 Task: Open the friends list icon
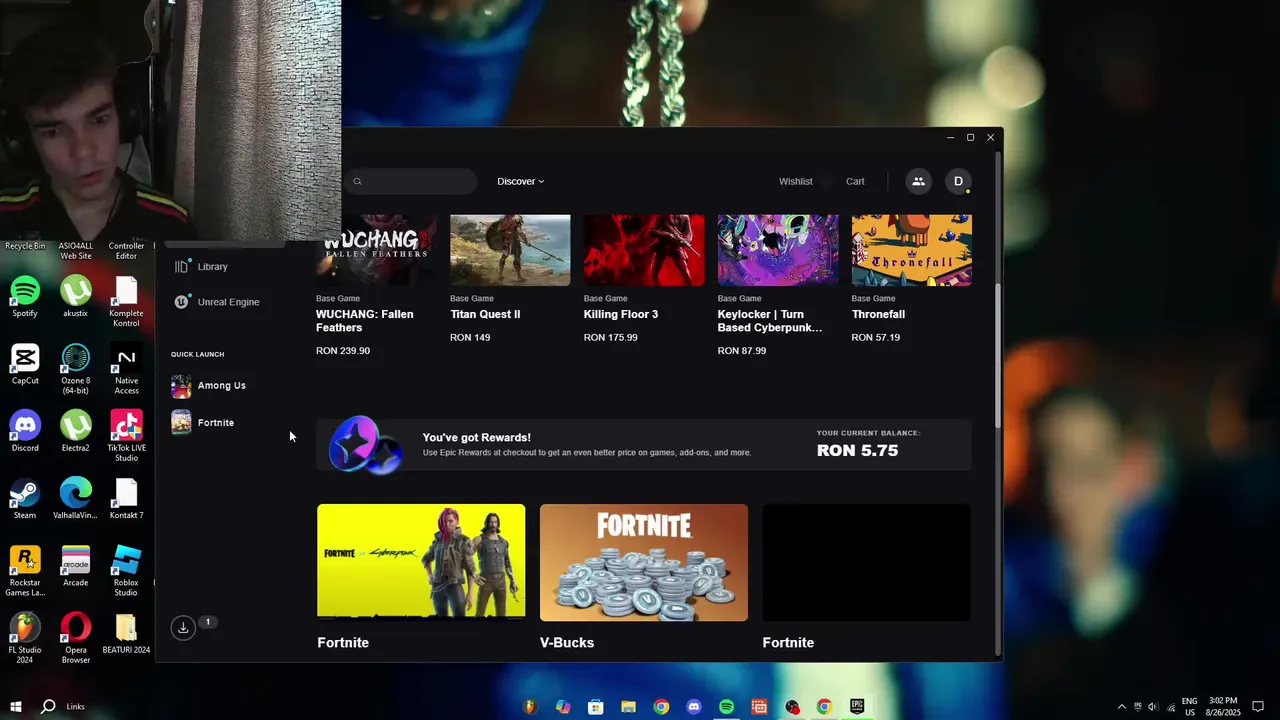[918, 181]
